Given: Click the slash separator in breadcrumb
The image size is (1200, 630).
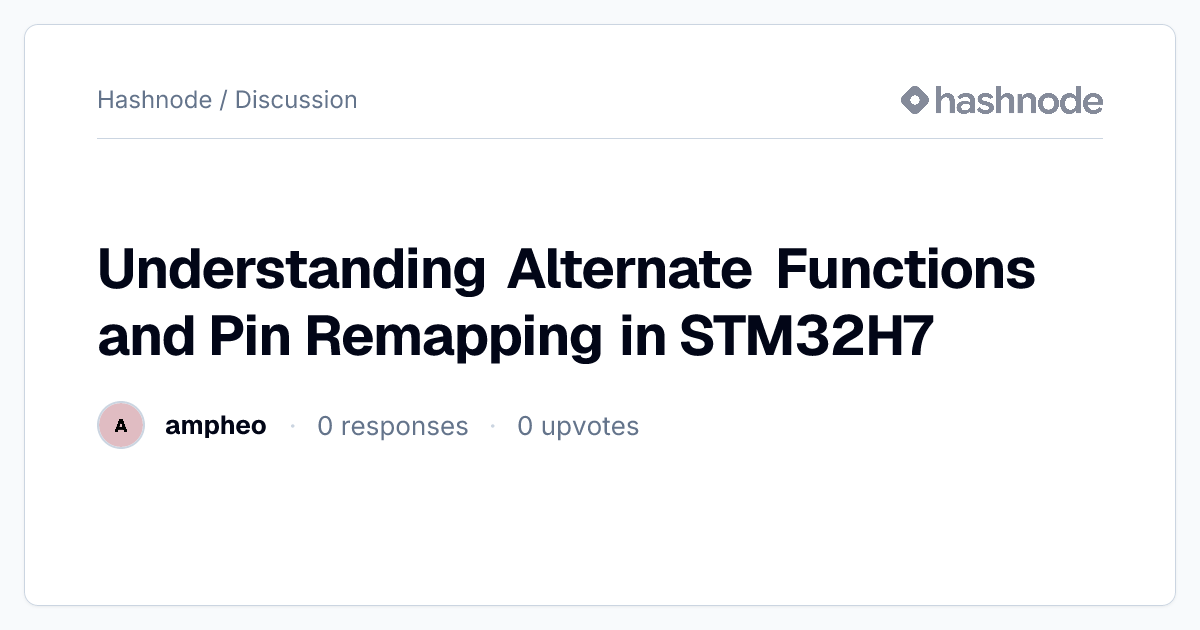Looking at the screenshot, I should [224, 100].
